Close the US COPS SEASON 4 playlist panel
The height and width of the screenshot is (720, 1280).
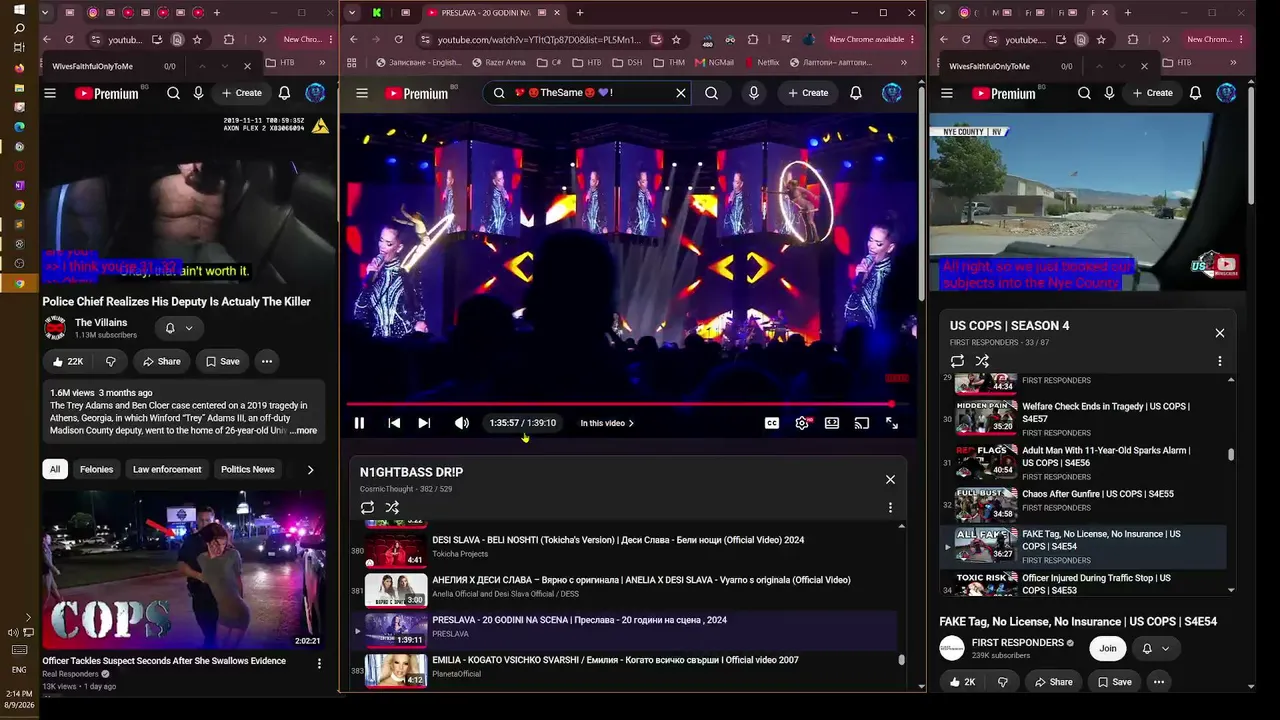tap(1220, 333)
